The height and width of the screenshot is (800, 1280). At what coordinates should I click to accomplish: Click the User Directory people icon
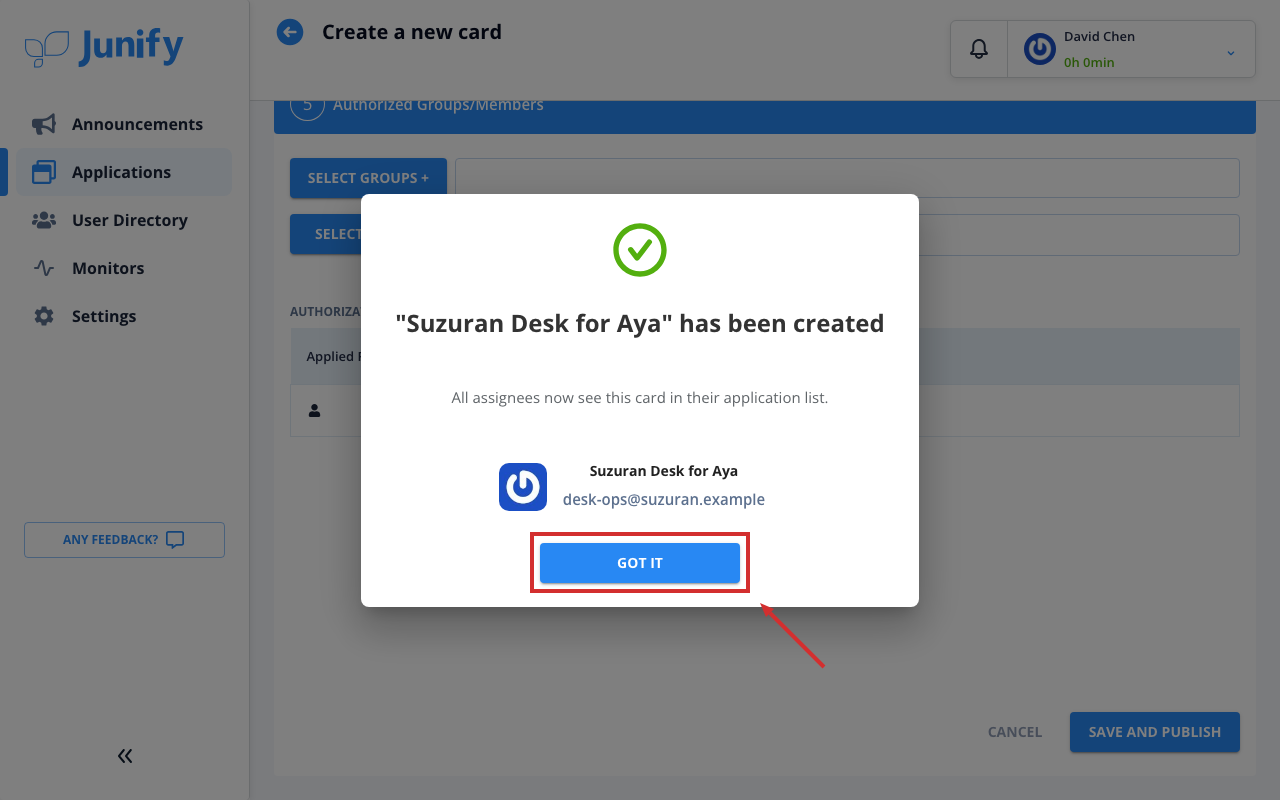pyautogui.click(x=44, y=220)
